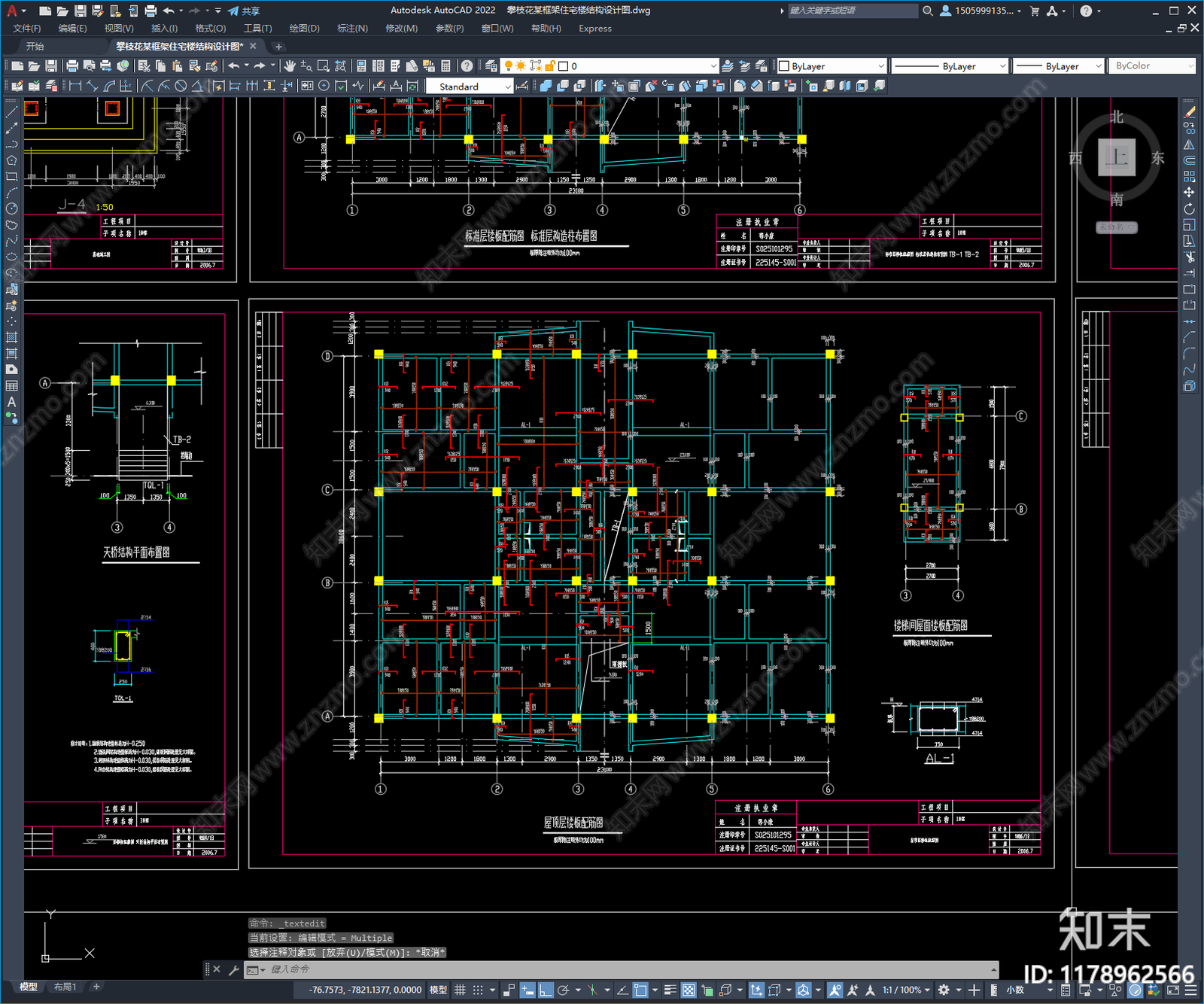Expand the annotation scale 1:1 / 100% dropdown
Image resolution: width=1204 pixels, height=1004 pixels.
pos(906,990)
